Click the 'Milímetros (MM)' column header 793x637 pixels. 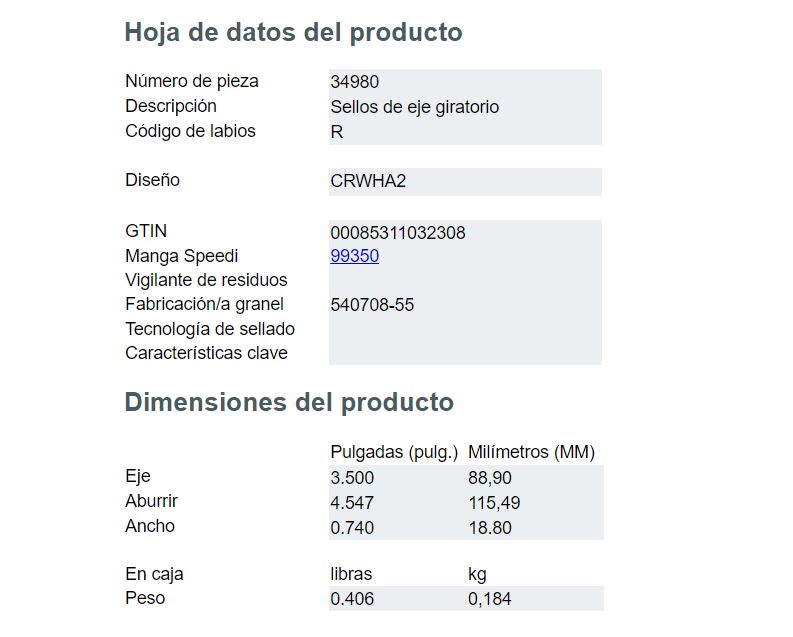point(532,452)
